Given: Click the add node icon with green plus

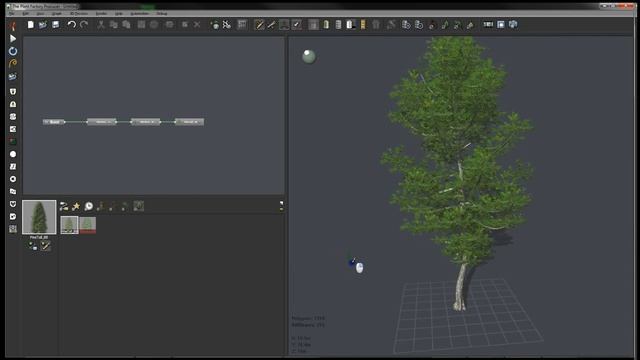Looking at the screenshot, I should 214,25.
